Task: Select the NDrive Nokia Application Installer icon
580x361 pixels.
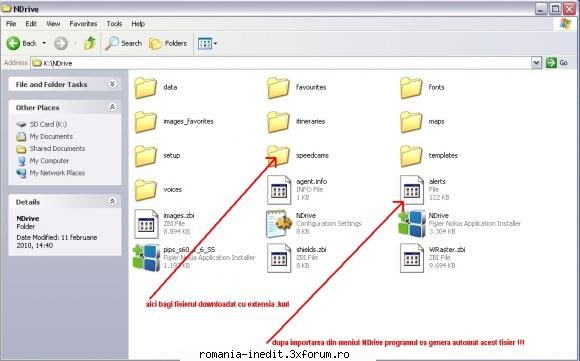Action: pyautogui.click(x=412, y=224)
